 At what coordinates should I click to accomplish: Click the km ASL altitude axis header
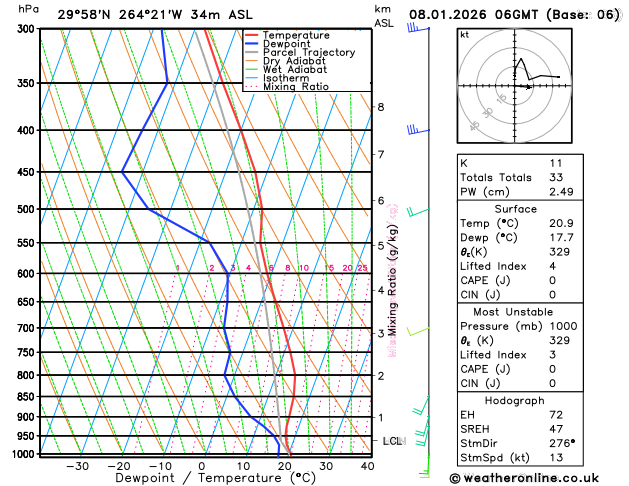(x=384, y=16)
